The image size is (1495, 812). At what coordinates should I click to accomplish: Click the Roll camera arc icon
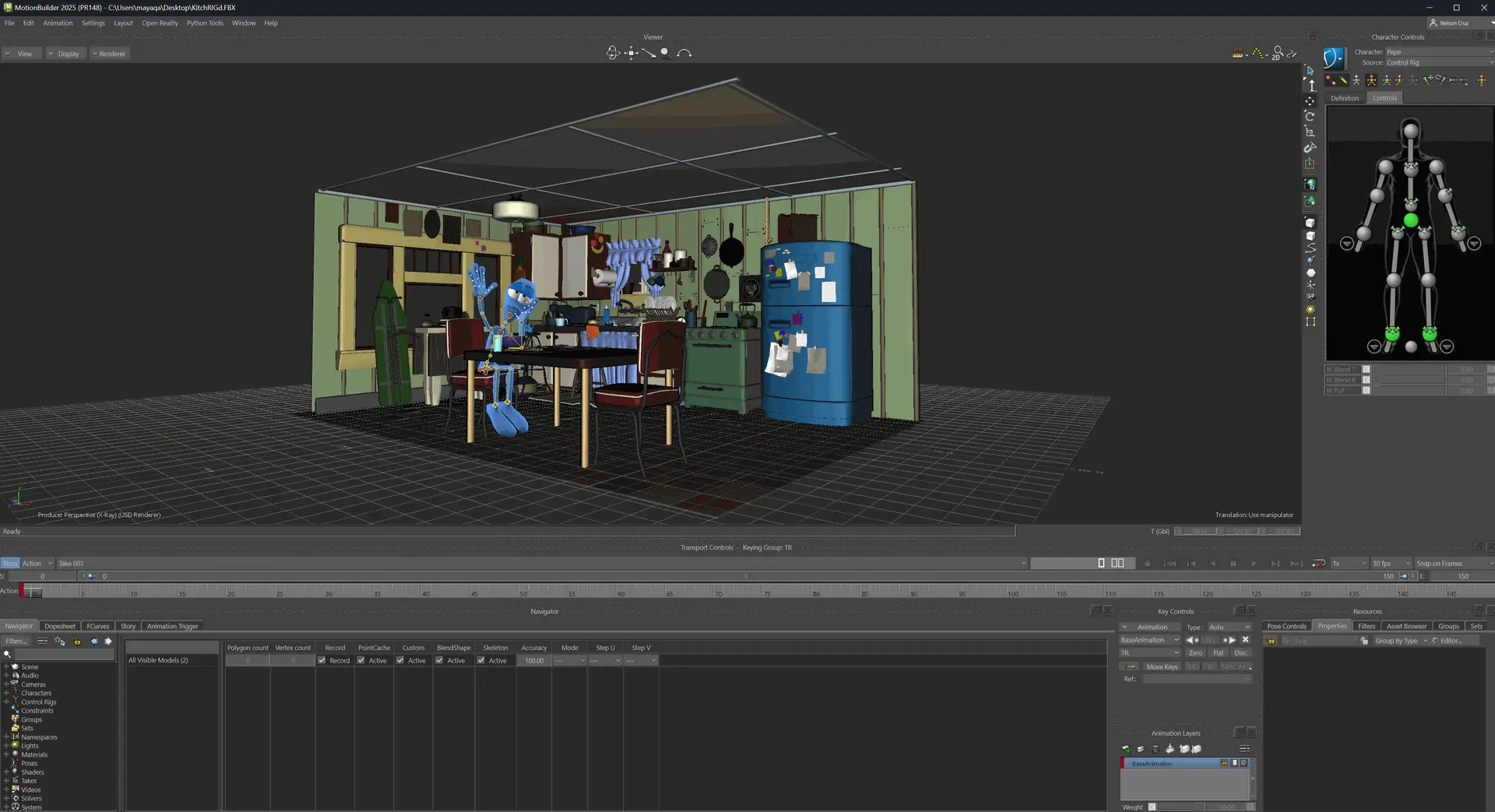(x=684, y=53)
